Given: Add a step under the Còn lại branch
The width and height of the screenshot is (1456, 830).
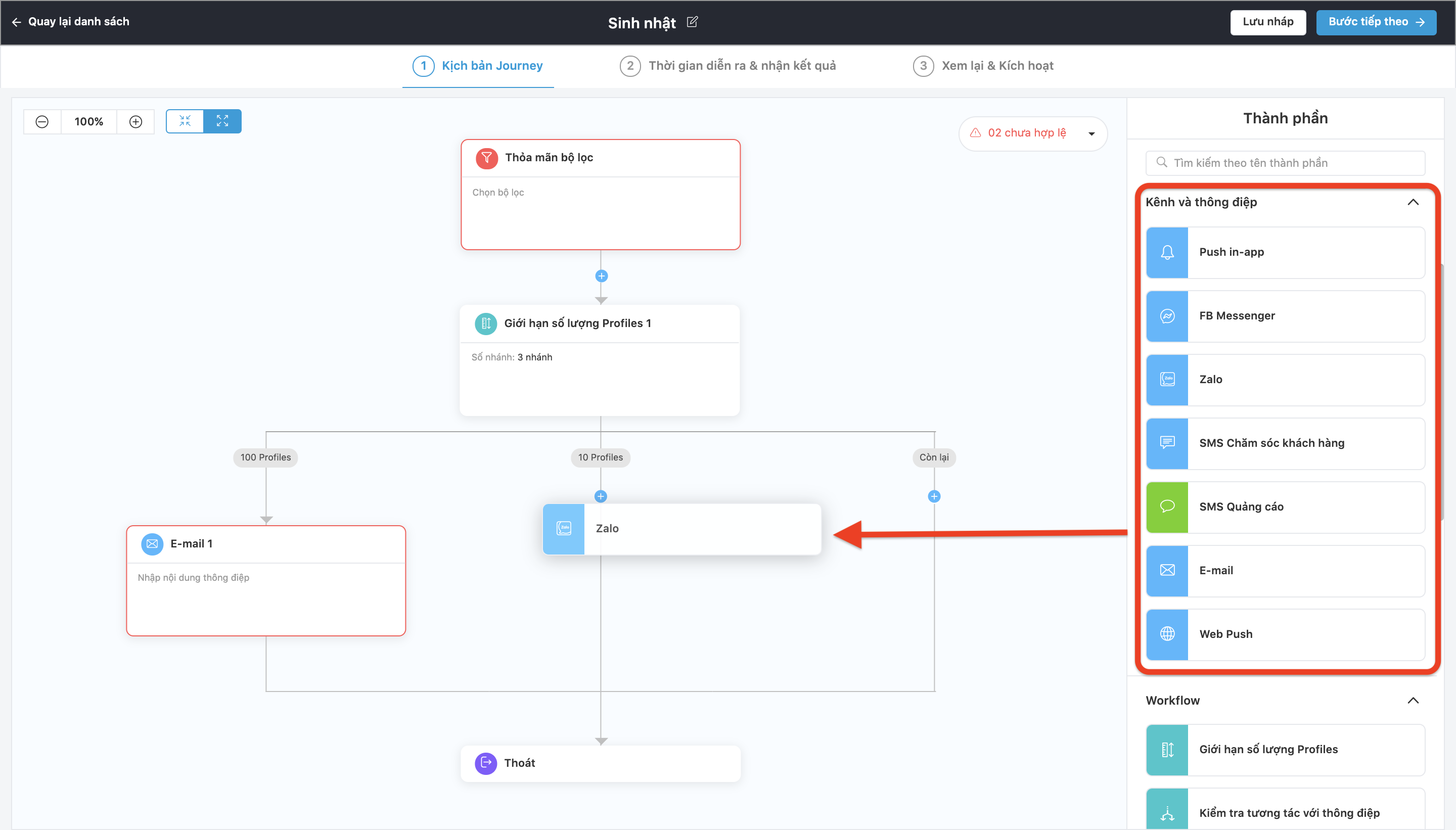Looking at the screenshot, I should [x=934, y=496].
